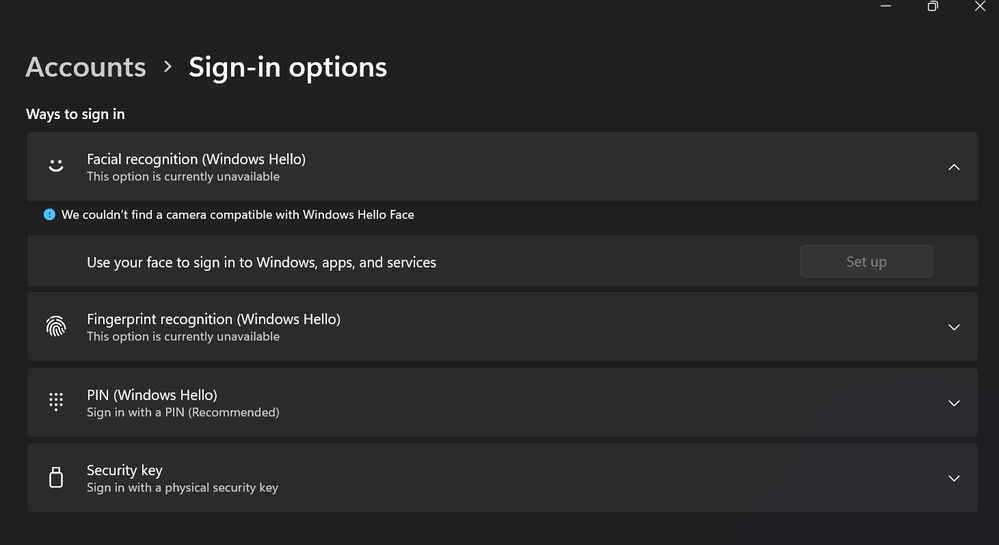
Task: Open the Security key option
Action: point(125,470)
